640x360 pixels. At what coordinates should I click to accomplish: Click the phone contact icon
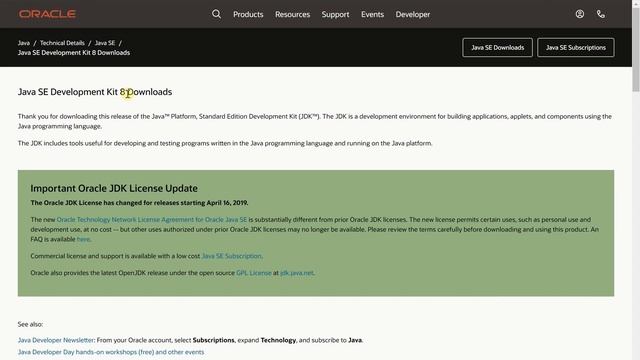(601, 14)
